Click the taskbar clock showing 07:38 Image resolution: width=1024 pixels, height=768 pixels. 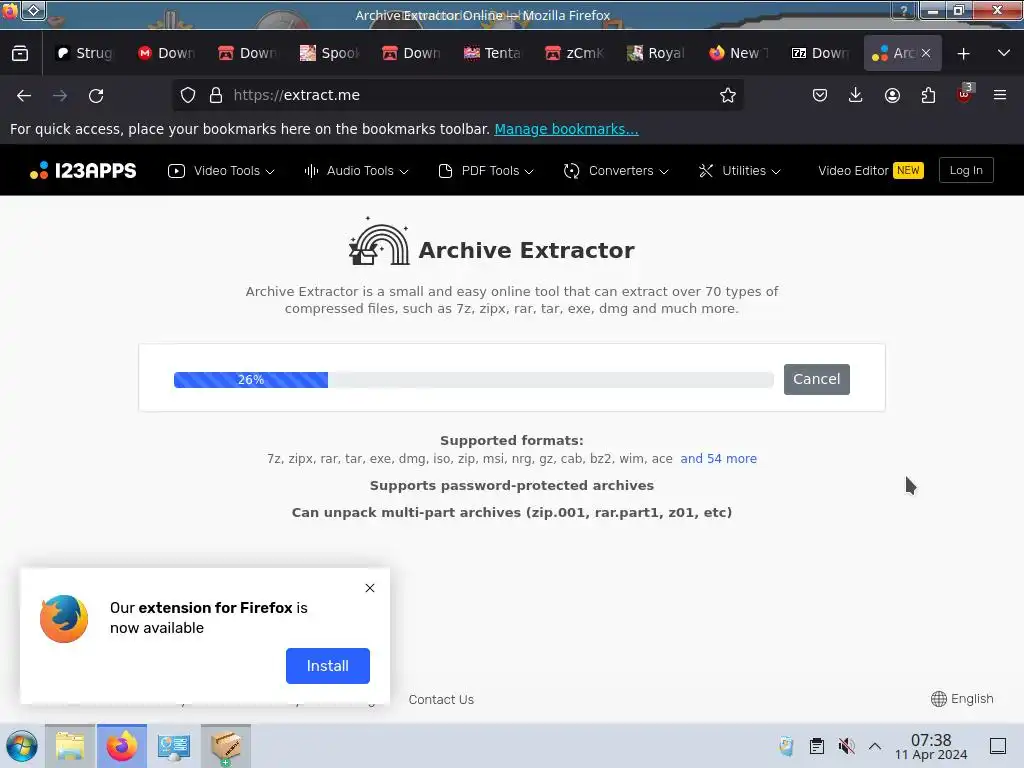(931, 746)
